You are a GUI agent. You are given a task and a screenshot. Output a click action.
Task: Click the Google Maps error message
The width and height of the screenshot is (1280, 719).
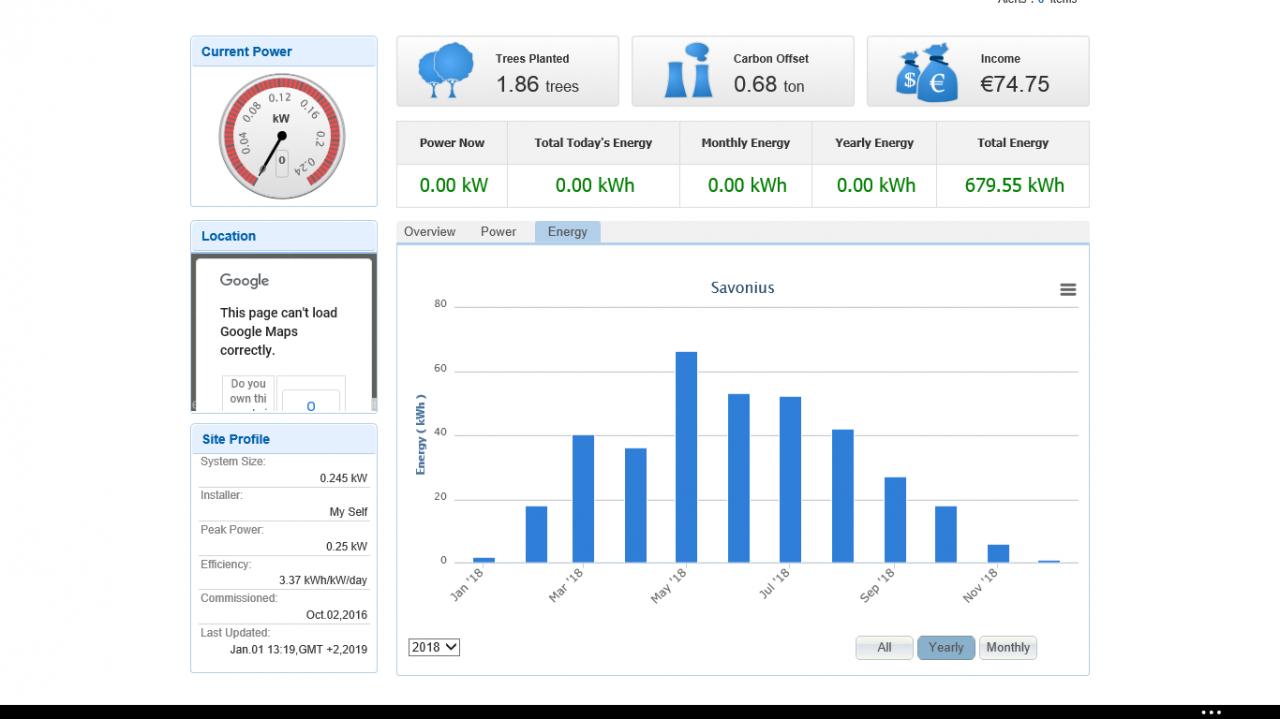(x=279, y=332)
